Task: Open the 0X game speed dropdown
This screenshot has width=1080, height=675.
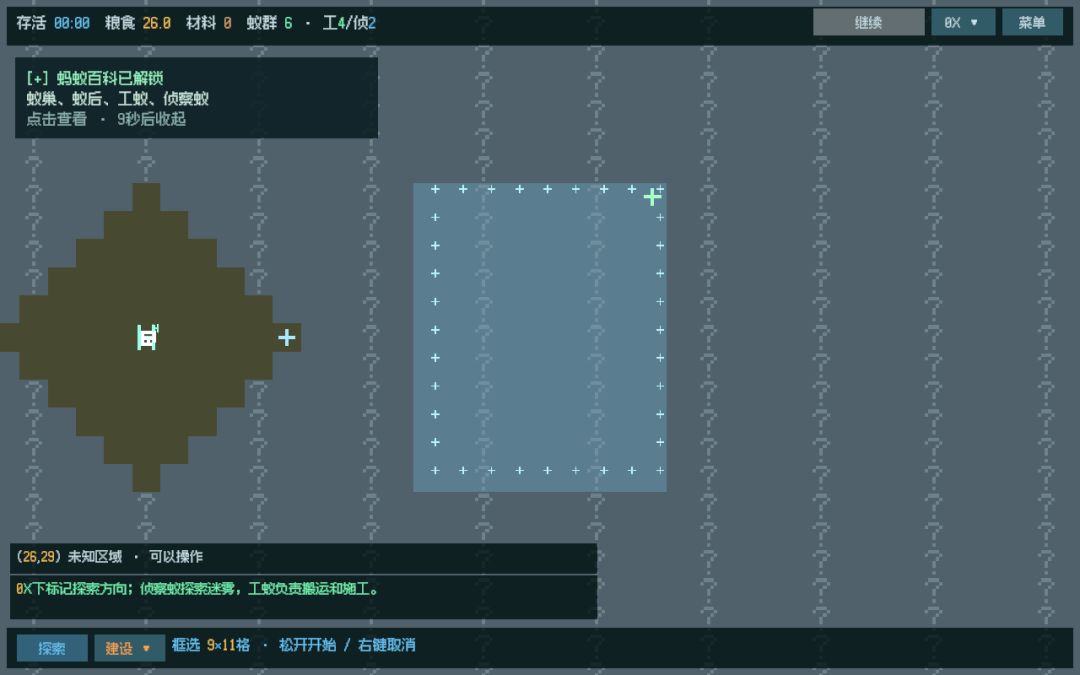Action: coord(963,23)
